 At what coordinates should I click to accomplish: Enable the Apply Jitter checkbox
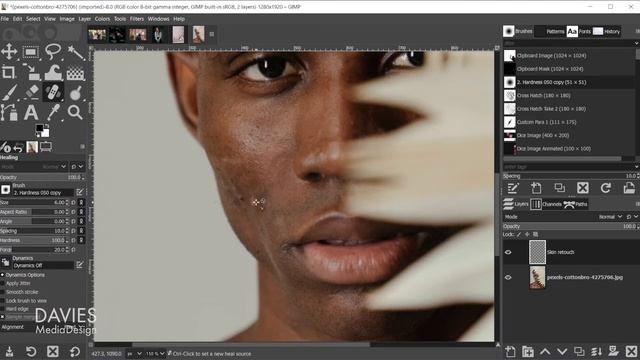point(2,283)
